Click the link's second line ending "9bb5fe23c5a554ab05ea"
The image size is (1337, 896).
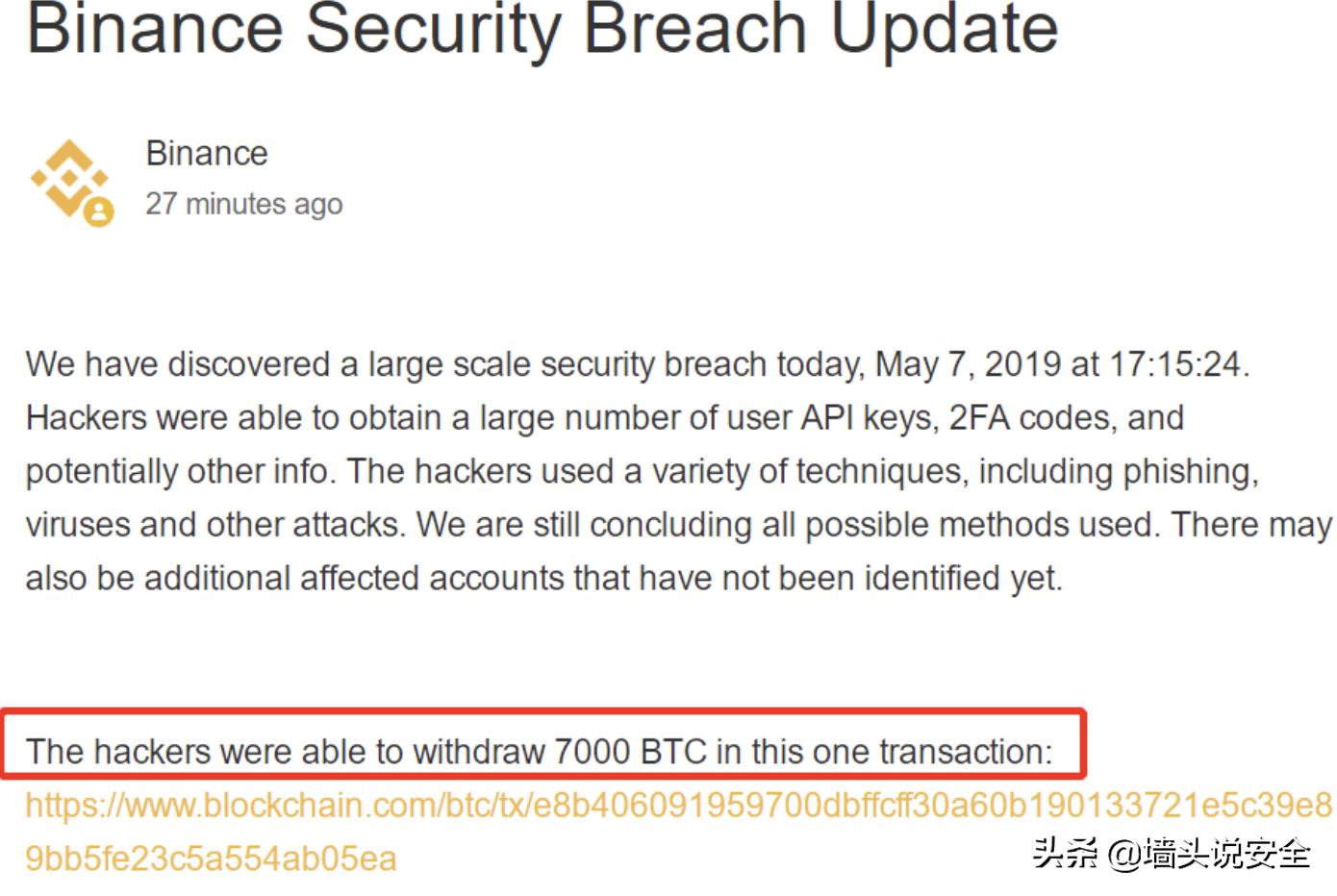(211, 858)
